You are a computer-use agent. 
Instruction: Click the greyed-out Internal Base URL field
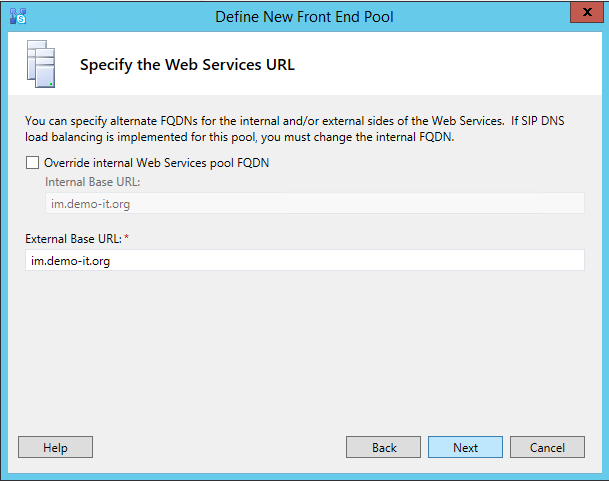(x=314, y=203)
